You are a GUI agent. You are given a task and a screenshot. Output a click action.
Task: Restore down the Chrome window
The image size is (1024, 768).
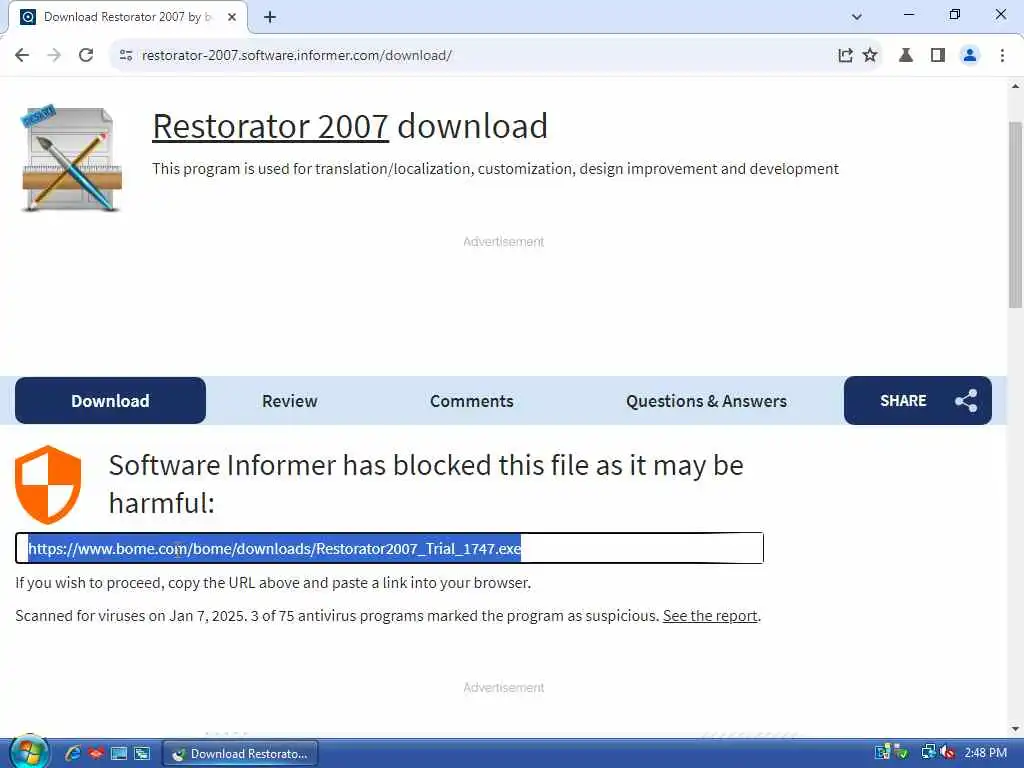point(955,14)
